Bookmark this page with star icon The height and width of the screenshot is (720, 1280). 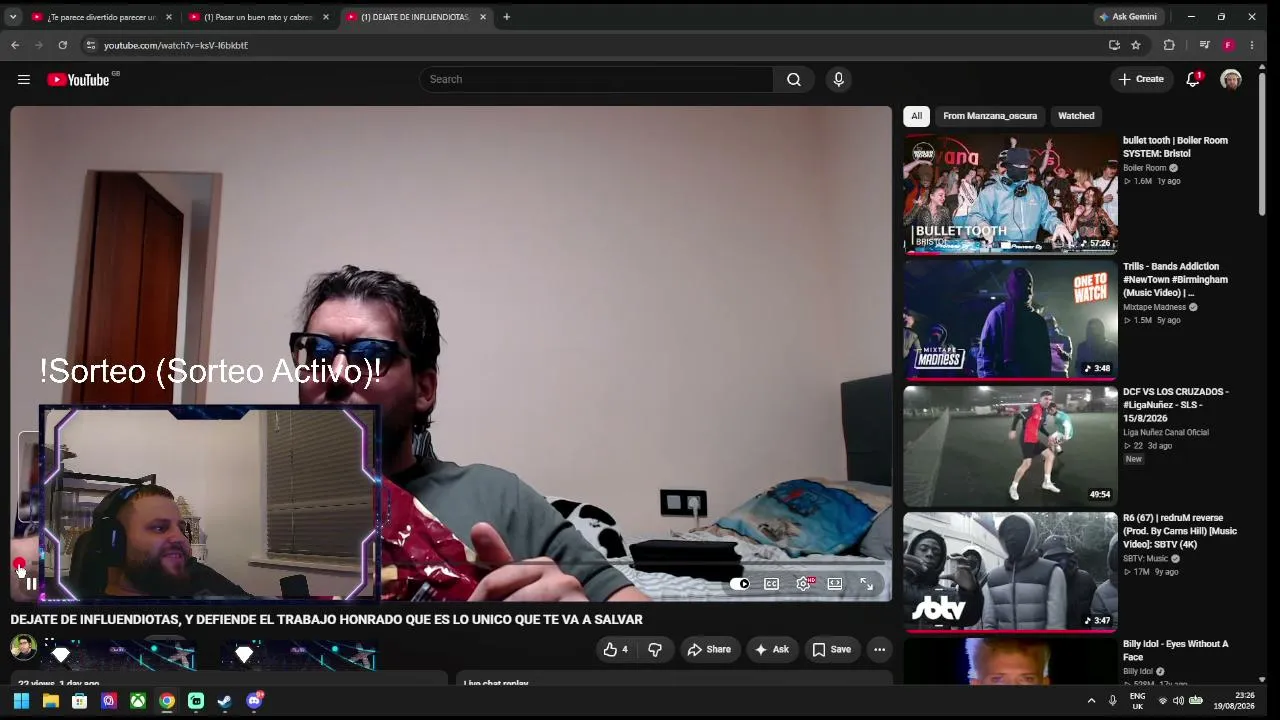1136,45
